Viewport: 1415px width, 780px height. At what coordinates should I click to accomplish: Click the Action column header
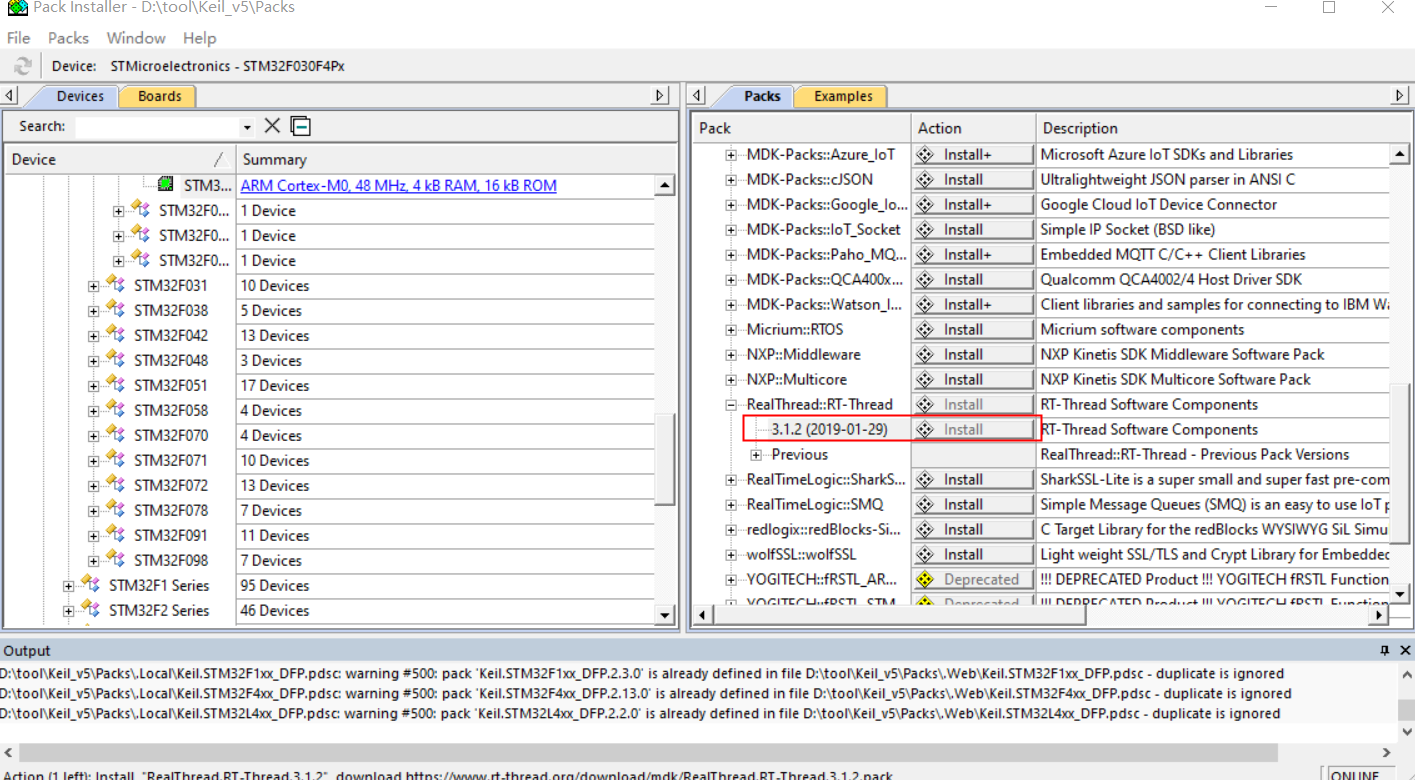tap(973, 128)
